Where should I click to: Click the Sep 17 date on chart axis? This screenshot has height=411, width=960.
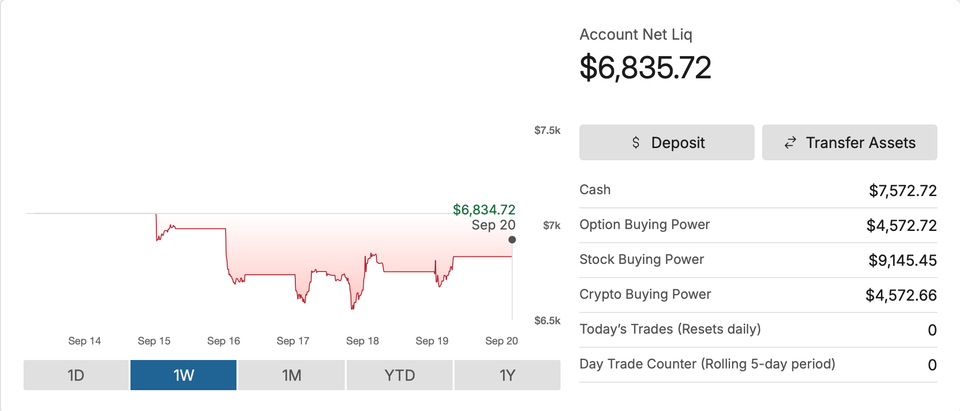click(293, 341)
